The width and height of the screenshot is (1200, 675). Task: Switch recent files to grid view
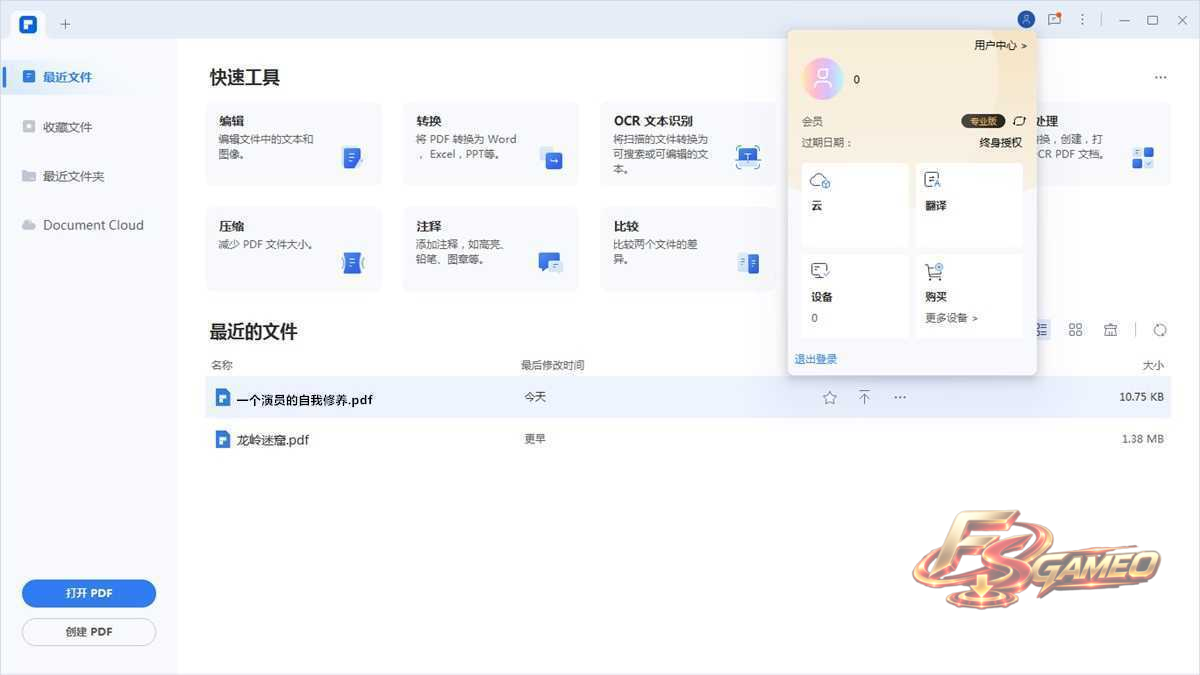coord(1075,329)
